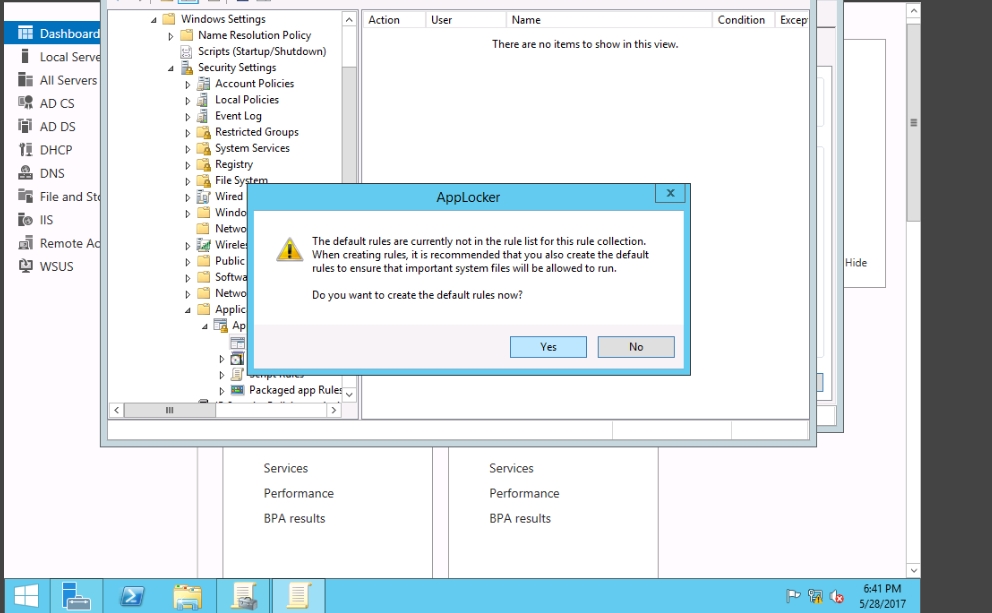The width and height of the screenshot is (992, 613).
Task: Click the All Servers sidebar icon
Action: pyautogui.click(x=25, y=80)
